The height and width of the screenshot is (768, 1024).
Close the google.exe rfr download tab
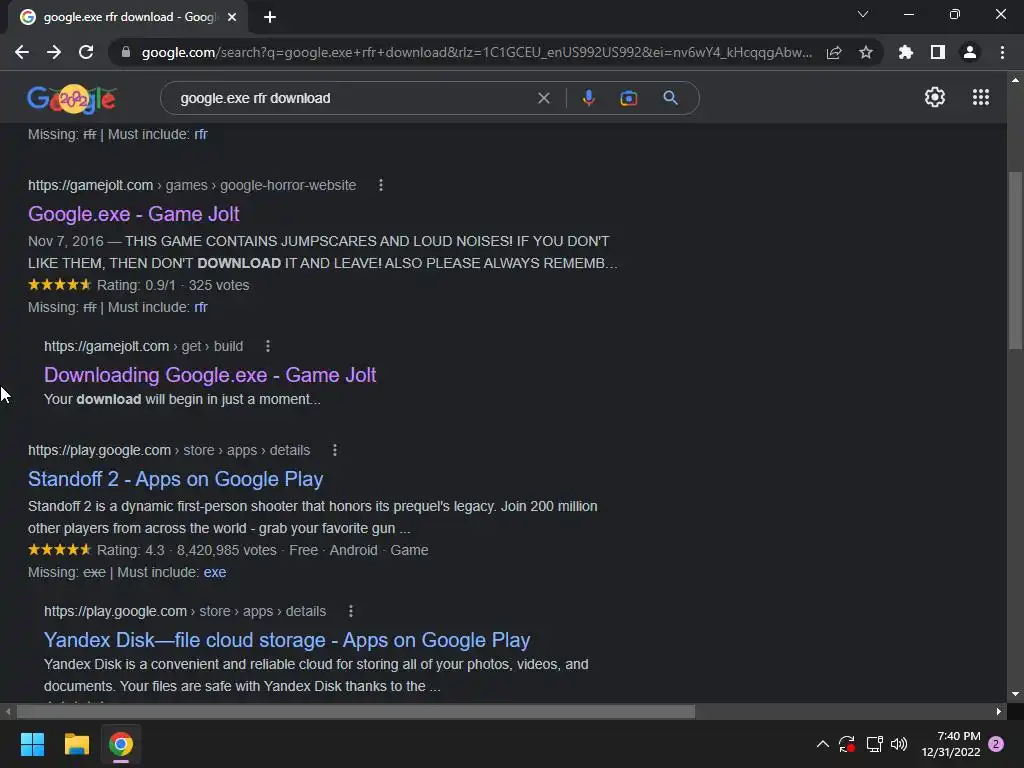[232, 17]
